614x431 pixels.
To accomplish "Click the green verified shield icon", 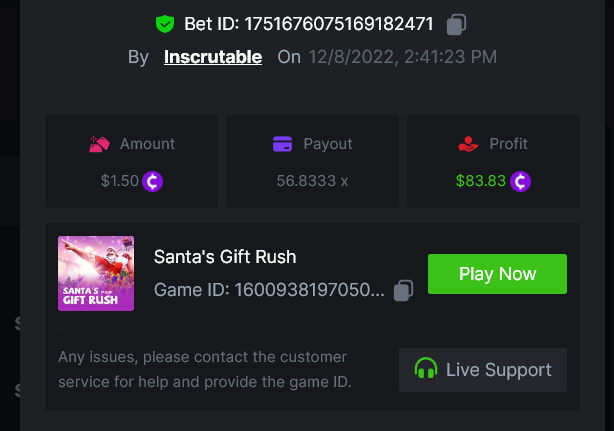I will (x=164, y=24).
